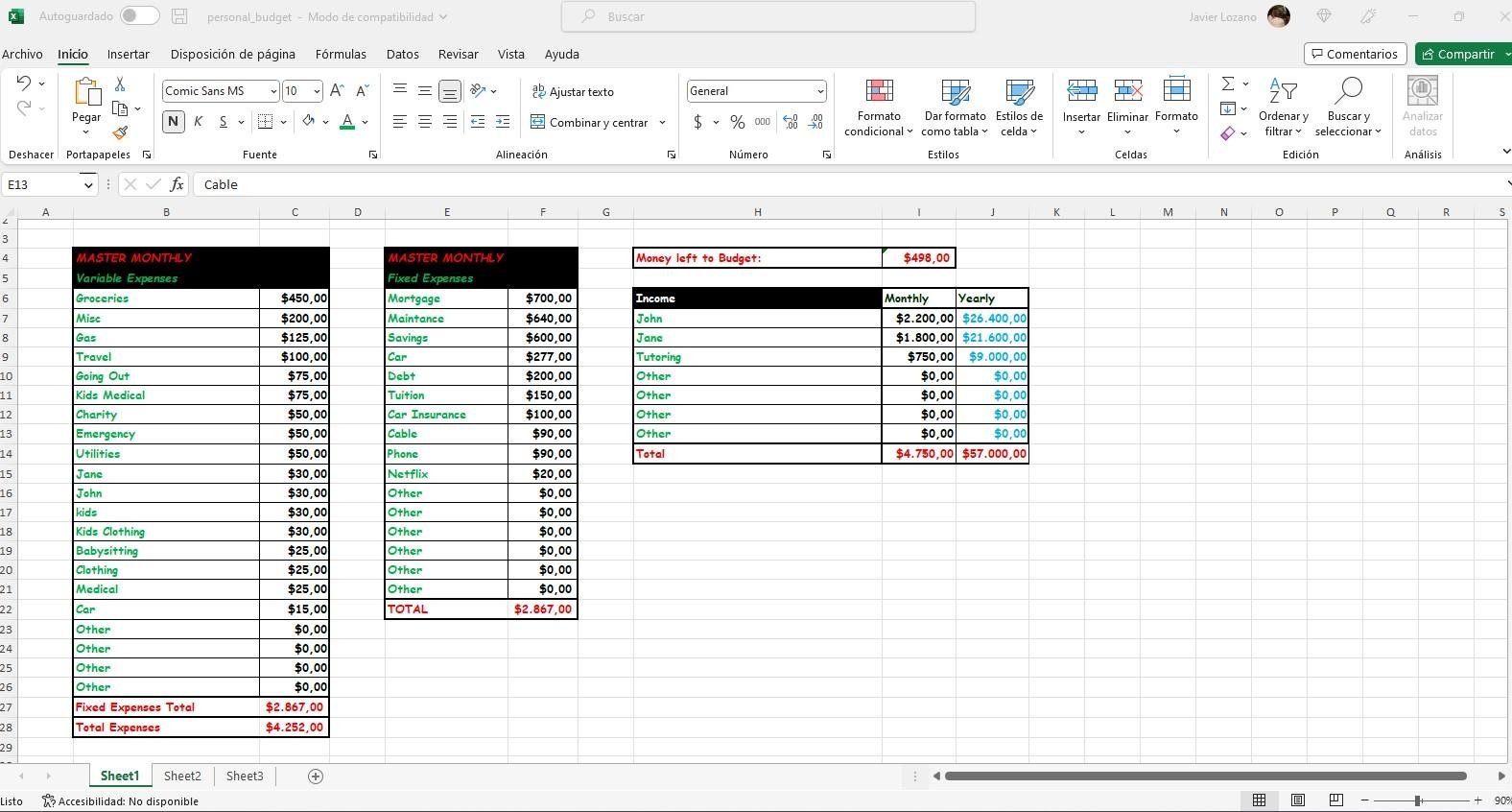The image size is (1512, 812).
Task: Click the Buscar search box
Action: coord(768,16)
